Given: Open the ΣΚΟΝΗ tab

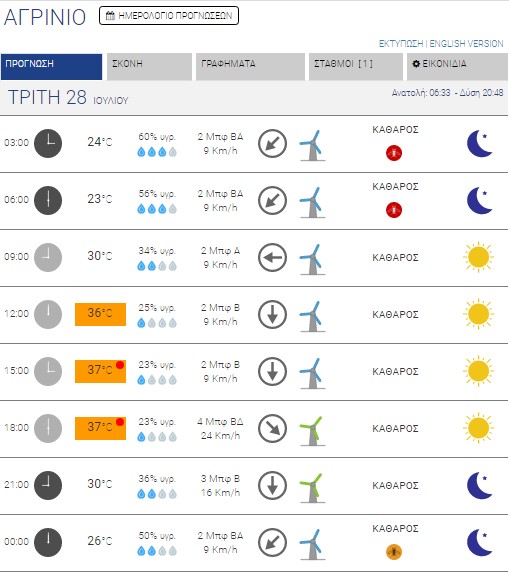Looking at the screenshot, I should click(149, 67).
